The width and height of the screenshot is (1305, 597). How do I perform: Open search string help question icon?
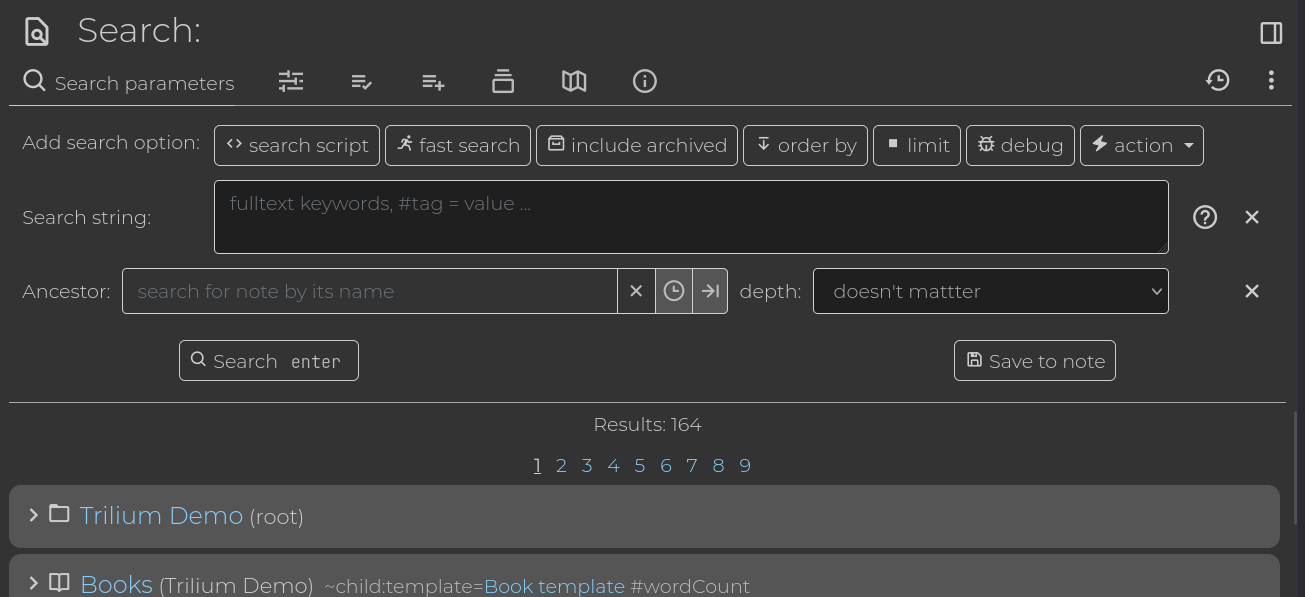tap(1205, 217)
